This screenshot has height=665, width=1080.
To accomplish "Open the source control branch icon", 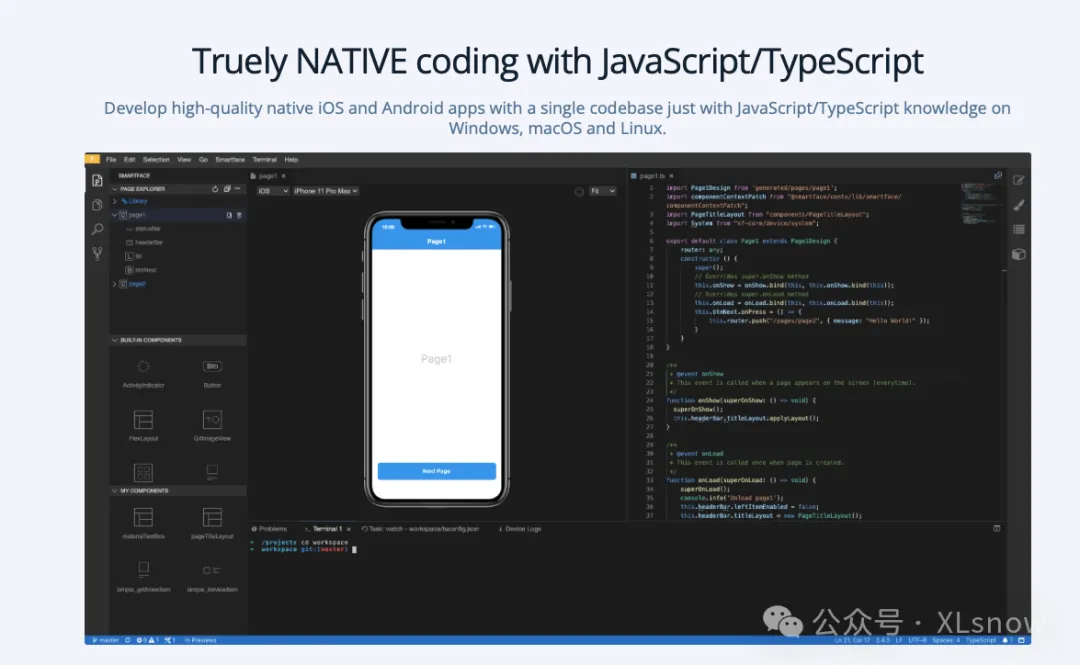I will [97, 254].
